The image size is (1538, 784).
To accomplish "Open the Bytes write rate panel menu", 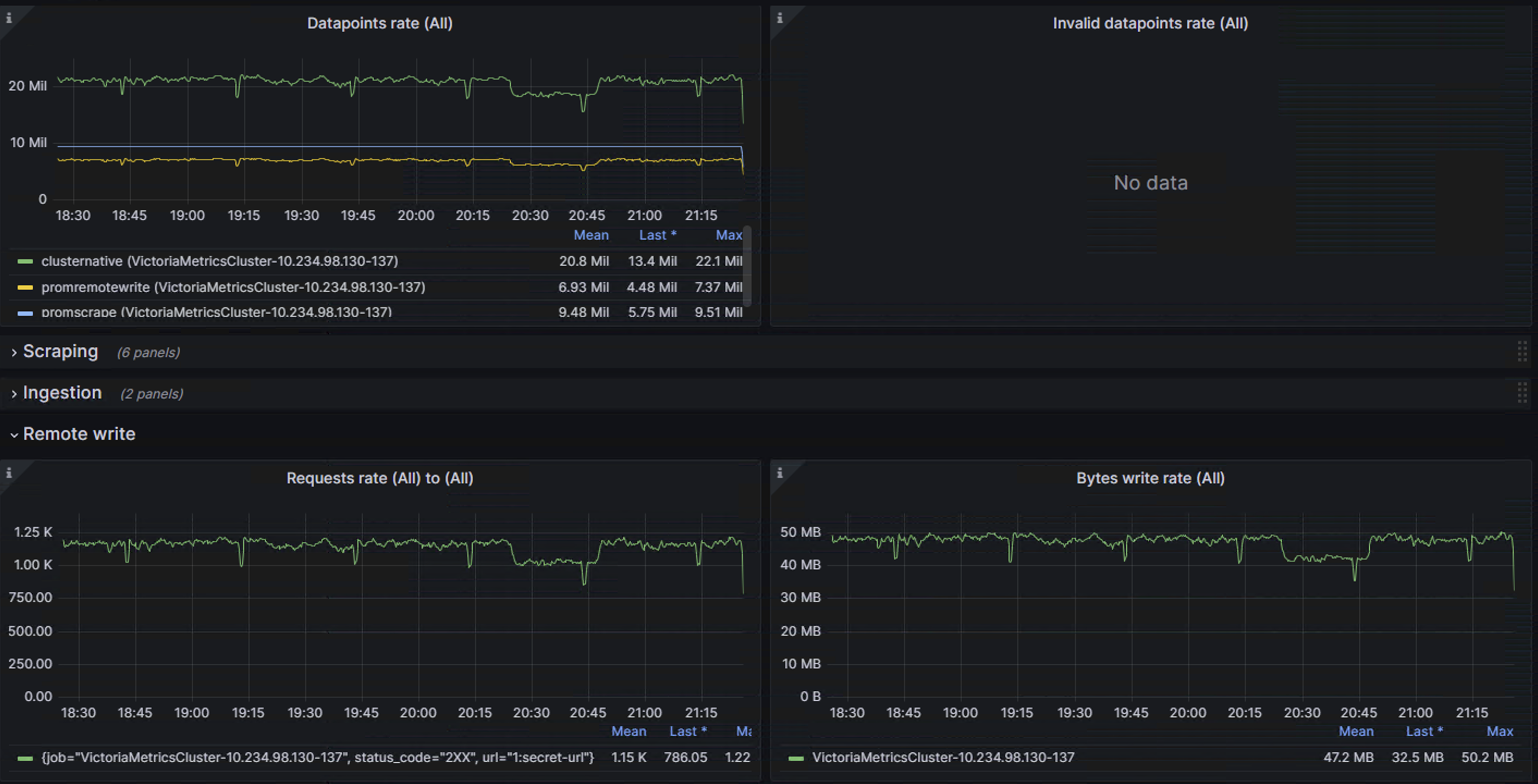I will pos(1151,478).
